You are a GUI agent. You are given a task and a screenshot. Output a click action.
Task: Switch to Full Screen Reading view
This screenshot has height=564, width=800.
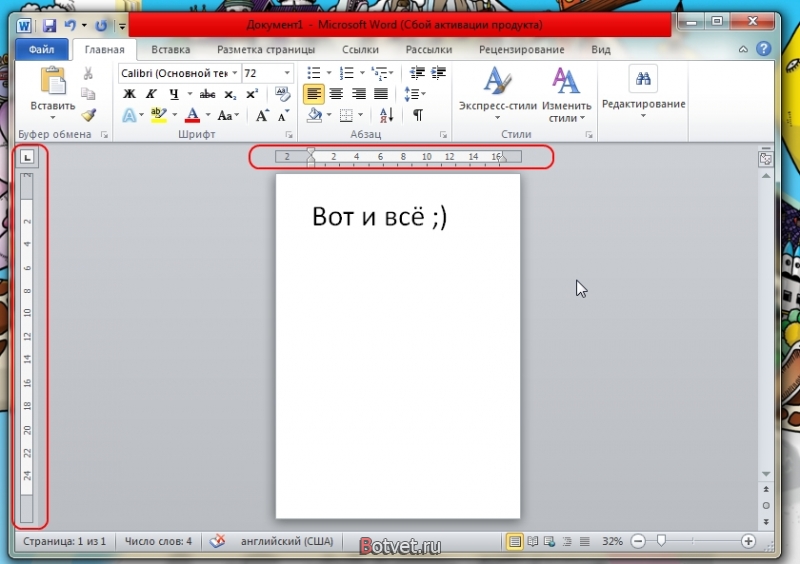[x=533, y=541]
